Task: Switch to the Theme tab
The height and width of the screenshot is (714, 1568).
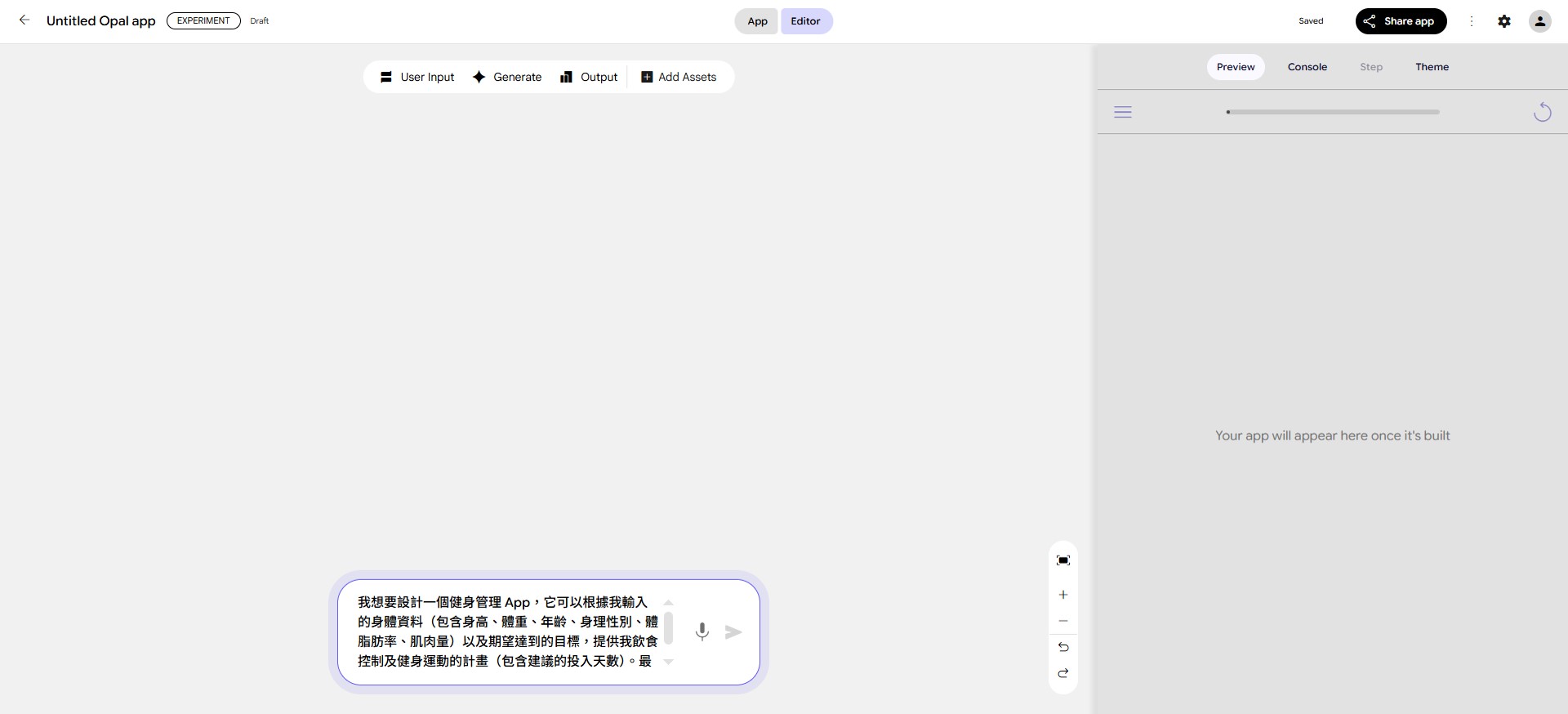Action: [1432, 67]
